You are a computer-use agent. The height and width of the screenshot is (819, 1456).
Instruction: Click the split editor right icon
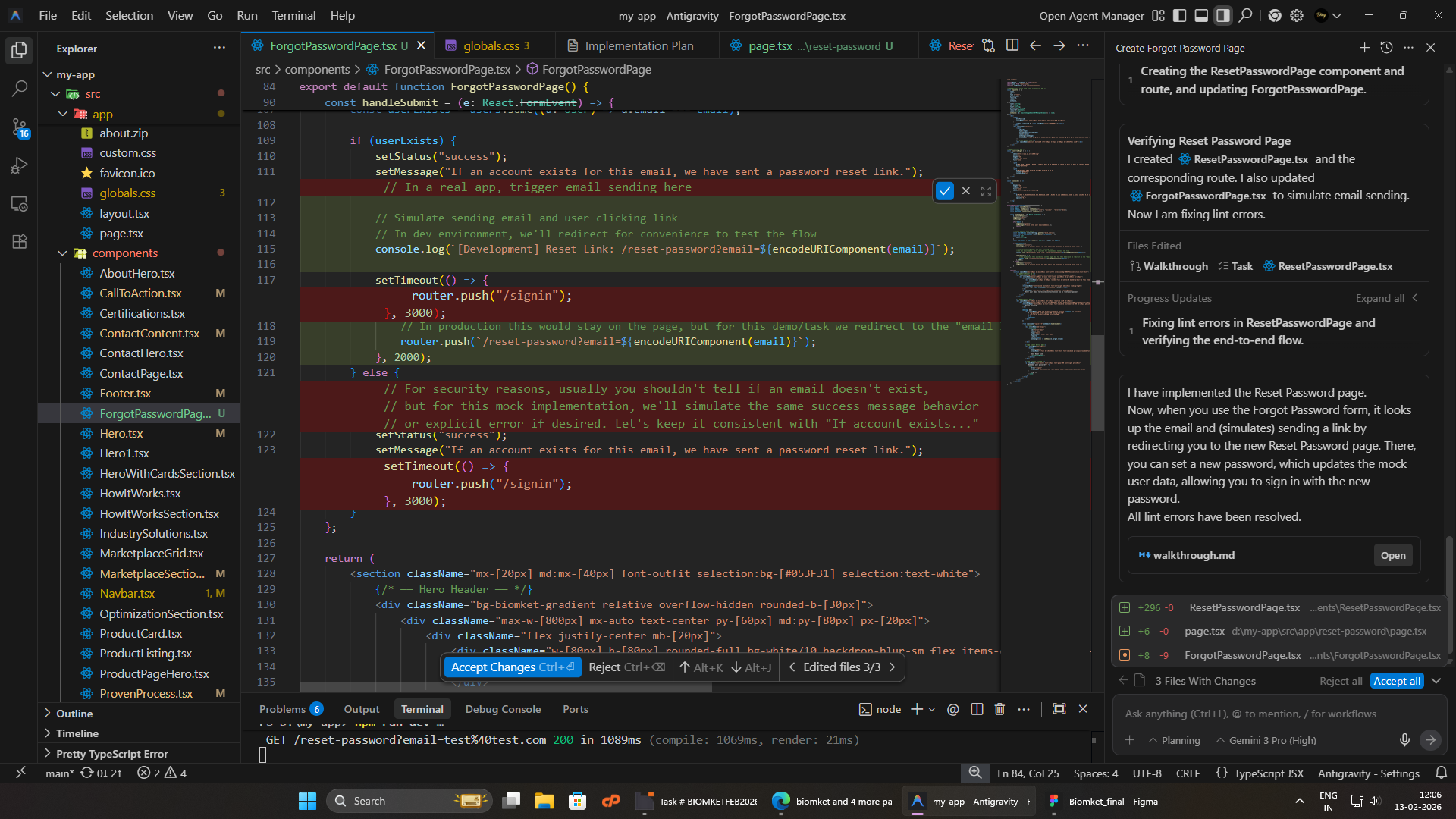point(1012,45)
